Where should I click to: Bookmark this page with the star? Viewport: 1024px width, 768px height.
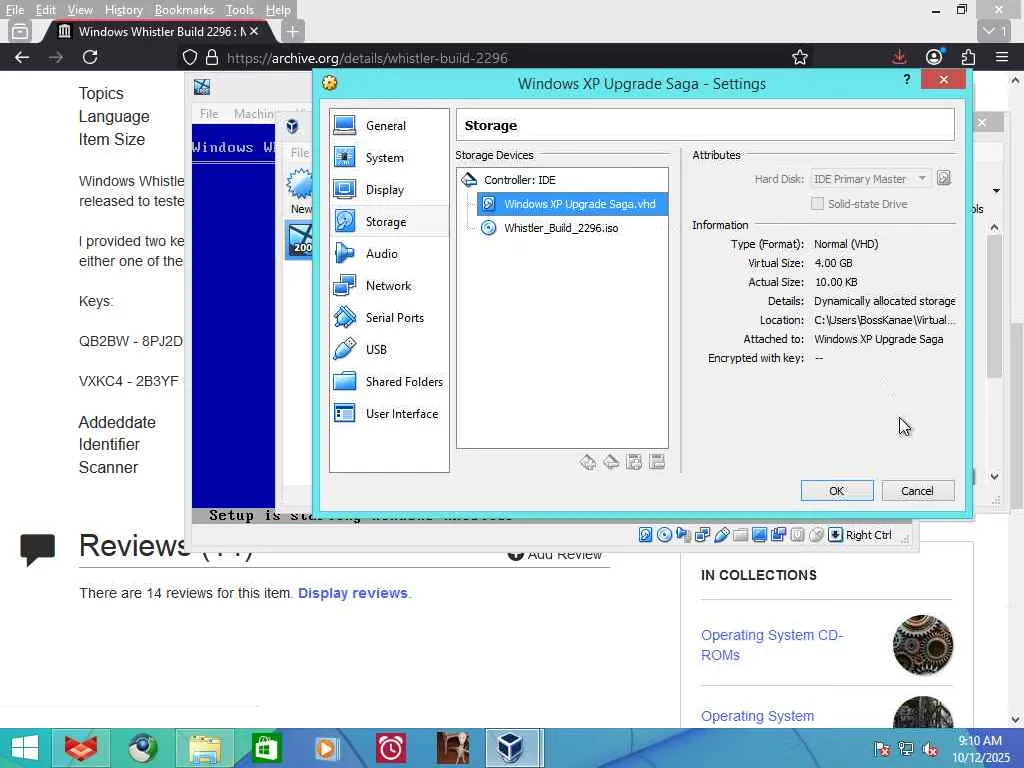800,57
